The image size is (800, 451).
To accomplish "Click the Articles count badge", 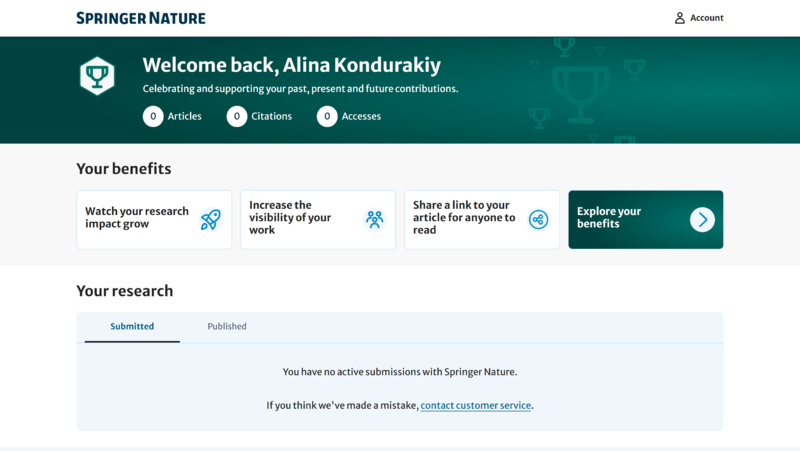I will tap(153, 116).
